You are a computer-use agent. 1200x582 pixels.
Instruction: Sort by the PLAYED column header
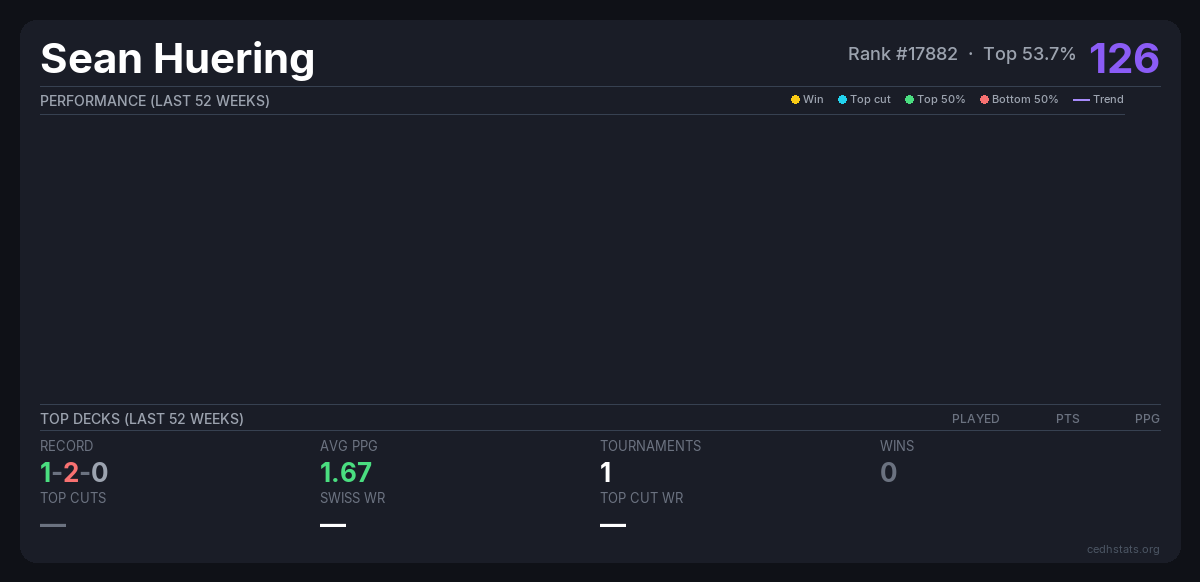click(x=975, y=419)
